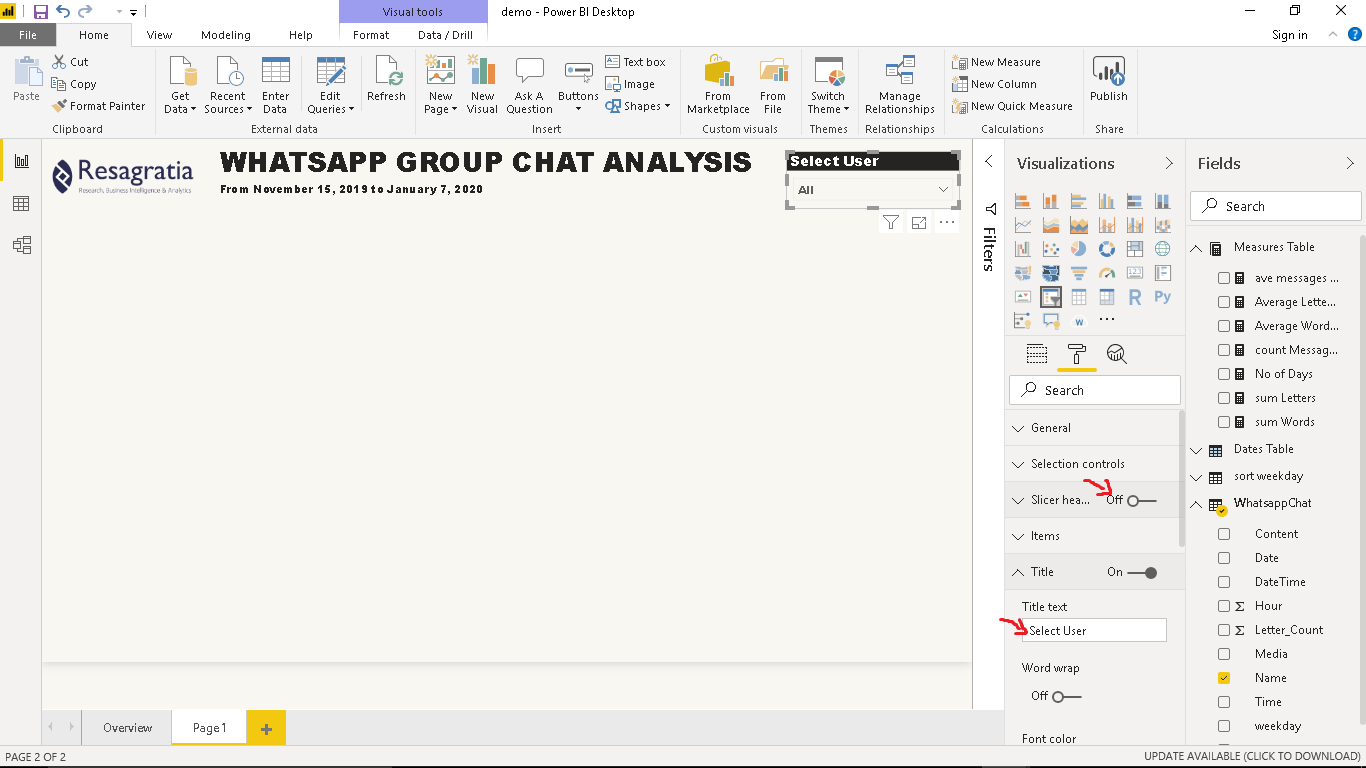
Task: Open the Fields well tab icon
Action: click(1037, 354)
